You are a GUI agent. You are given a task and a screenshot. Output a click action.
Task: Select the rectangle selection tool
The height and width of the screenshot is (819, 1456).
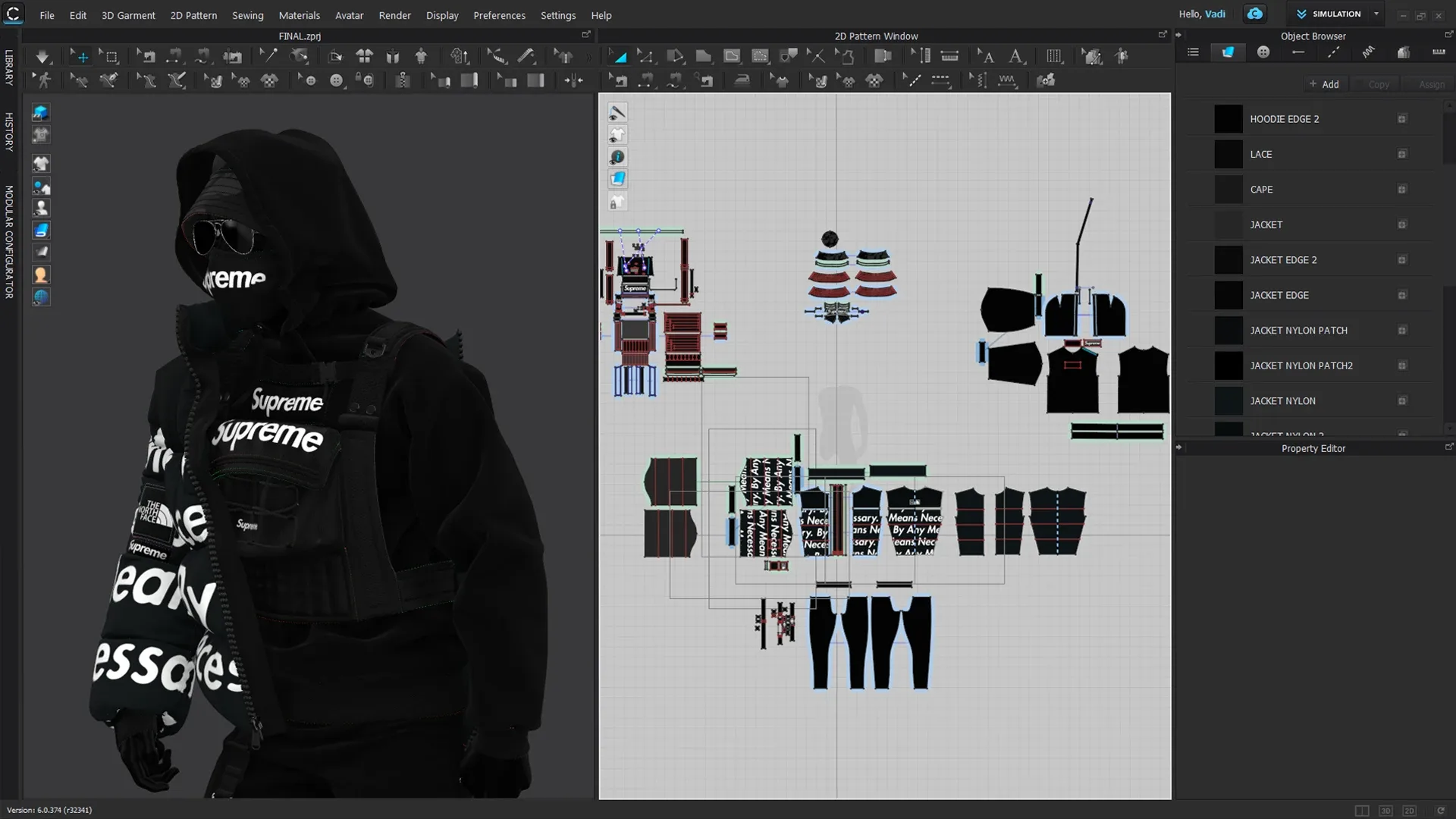pos(111,56)
